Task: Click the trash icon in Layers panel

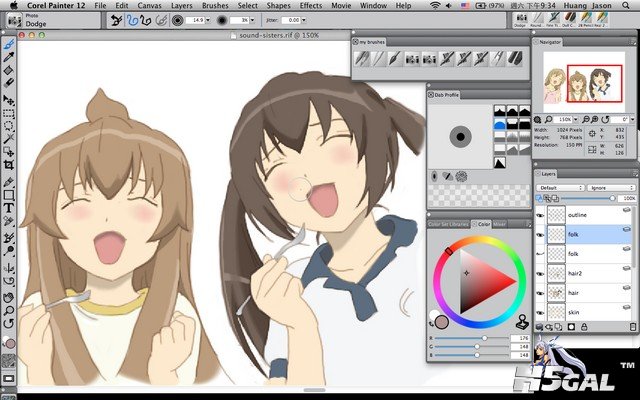Action: [x=633, y=327]
